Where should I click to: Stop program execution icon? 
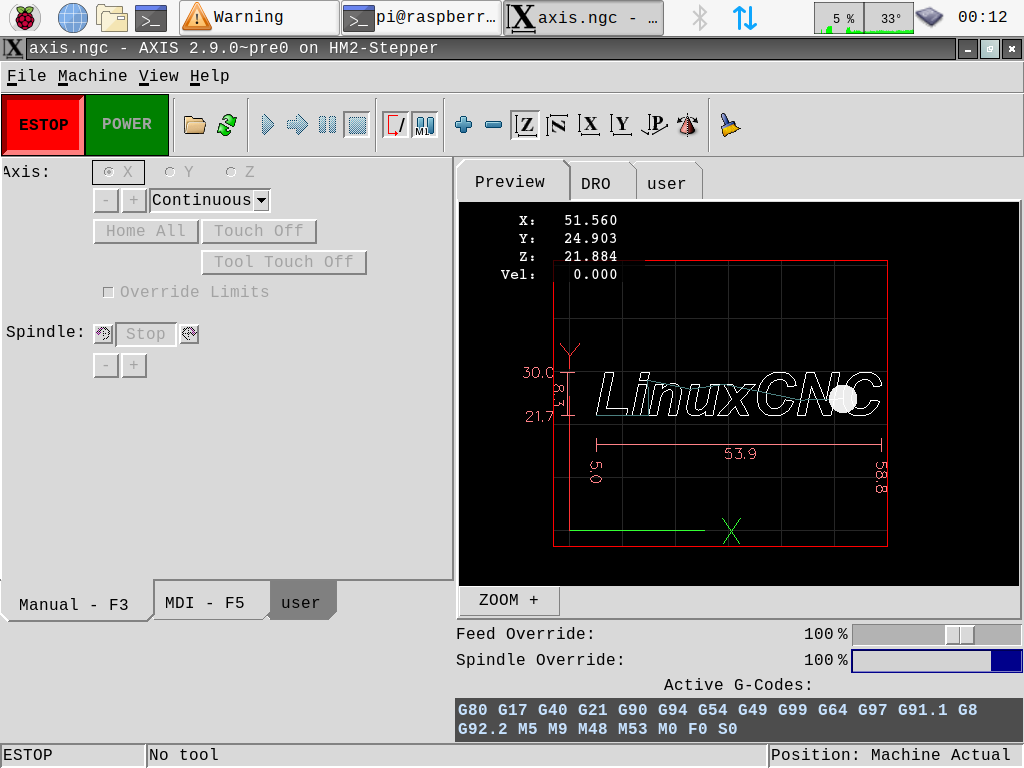[x=357, y=125]
